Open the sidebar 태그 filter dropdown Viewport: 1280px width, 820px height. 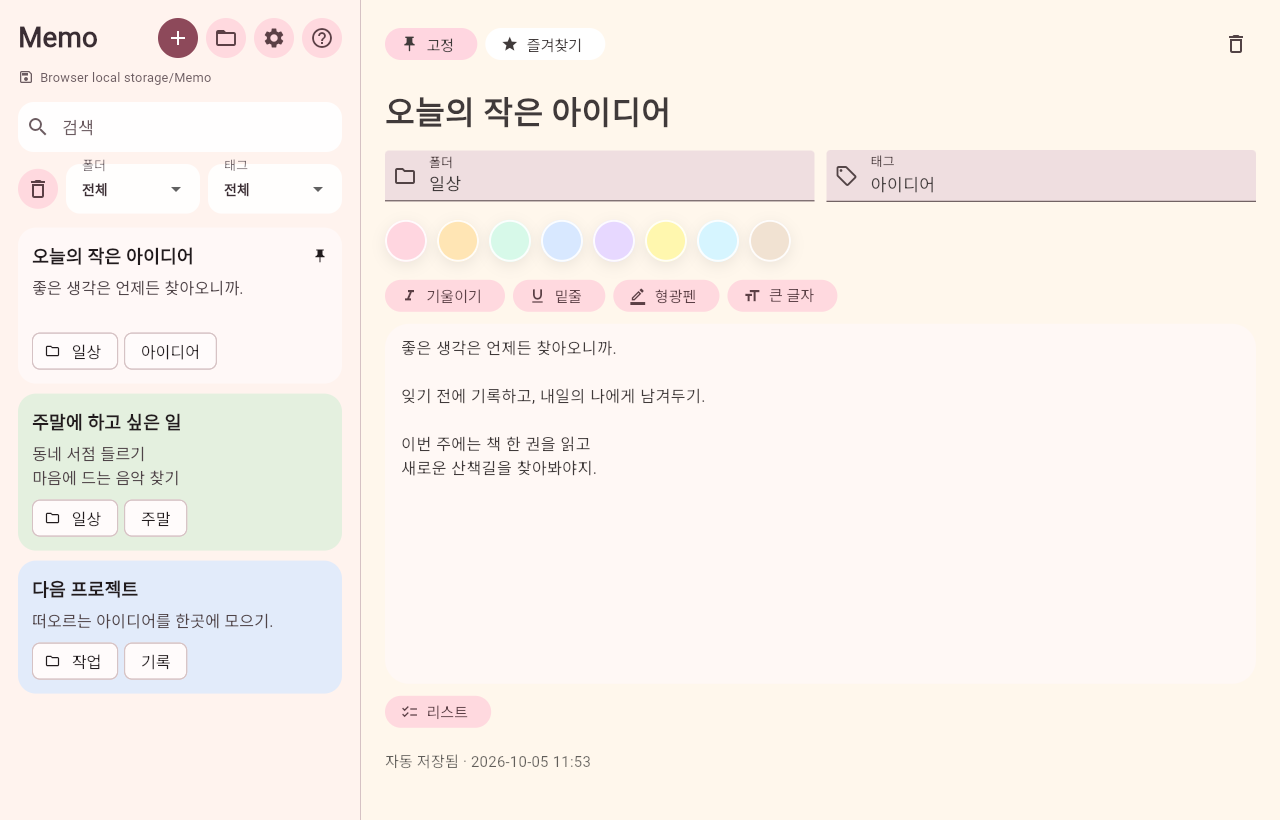(x=275, y=189)
